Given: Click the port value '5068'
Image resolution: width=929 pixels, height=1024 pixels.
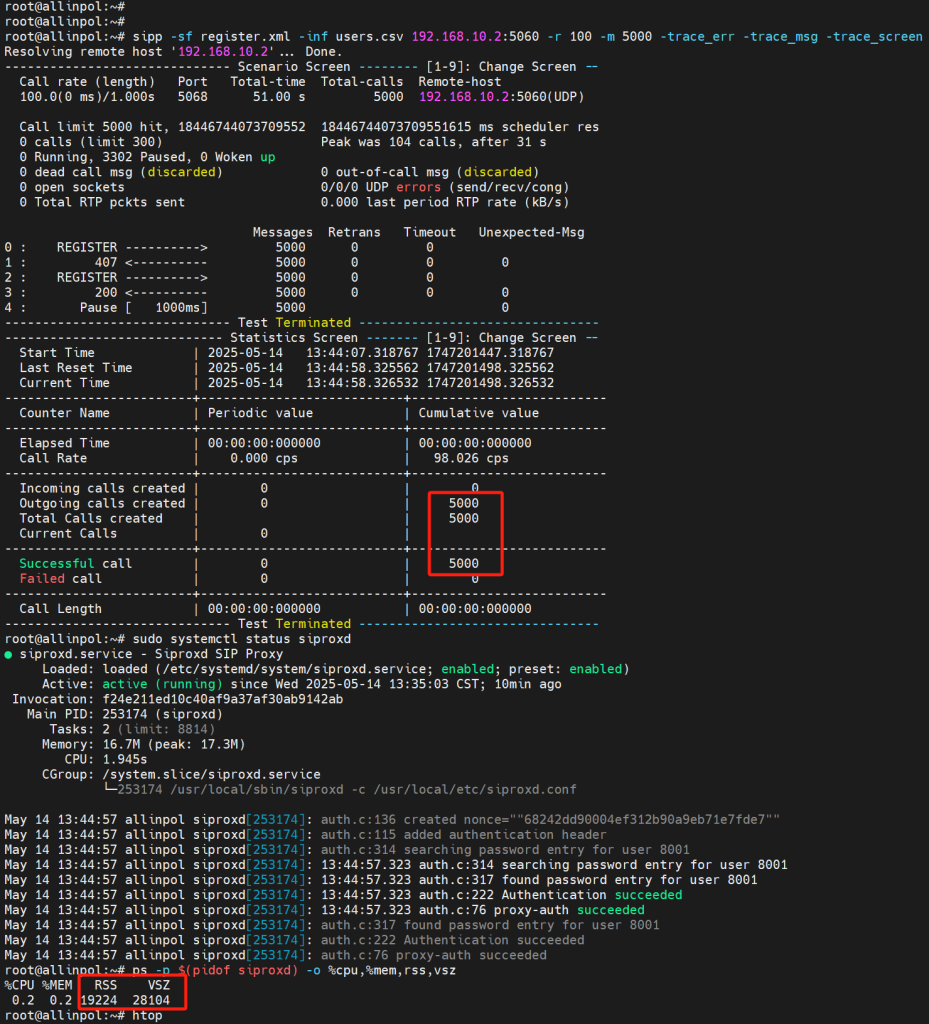Looking at the screenshot, I should (193, 97).
